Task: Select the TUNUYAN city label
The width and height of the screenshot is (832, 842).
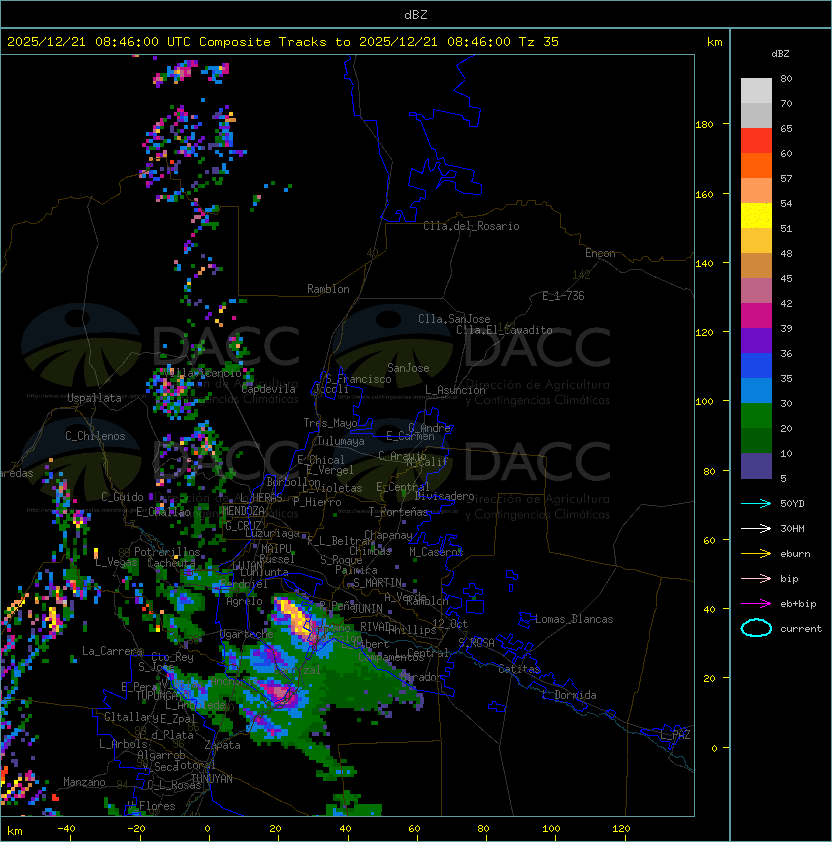Action: 212,779
